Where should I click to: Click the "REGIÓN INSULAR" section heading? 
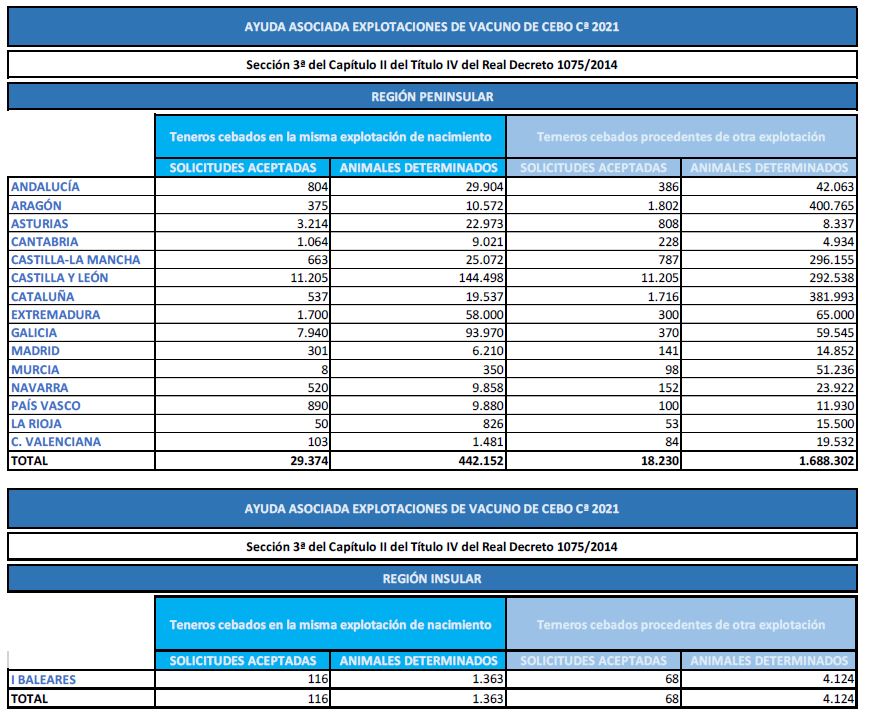pos(432,579)
